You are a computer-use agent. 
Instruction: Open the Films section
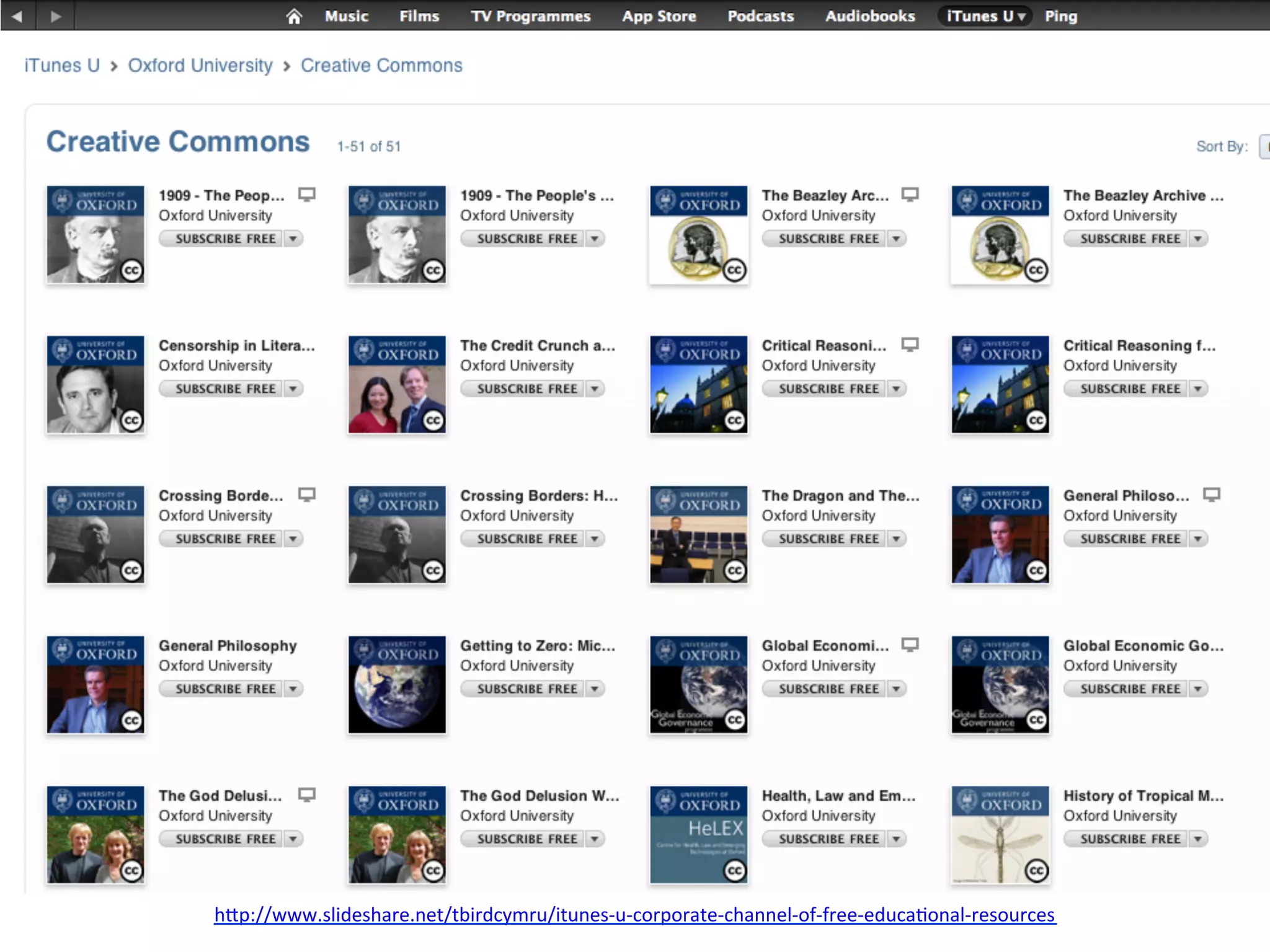click(419, 16)
